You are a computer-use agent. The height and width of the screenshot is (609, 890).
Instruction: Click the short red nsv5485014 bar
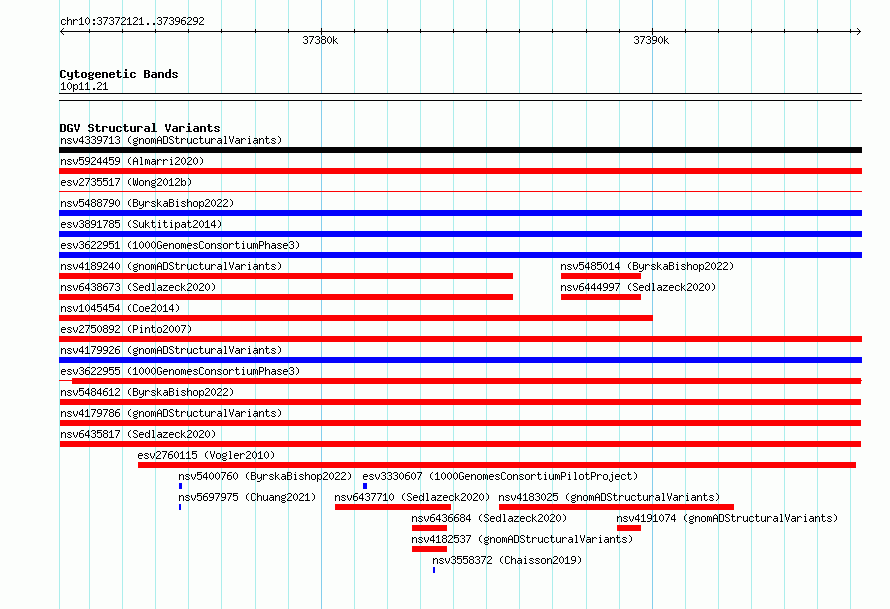(601, 276)
